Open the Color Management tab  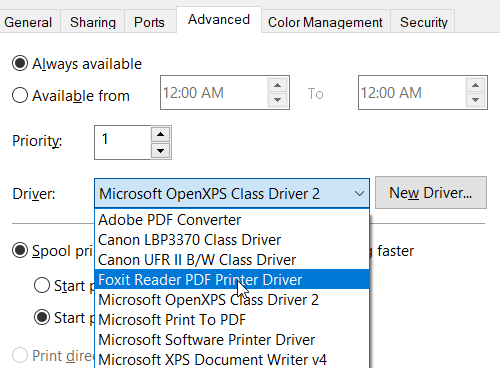(325, 22)
